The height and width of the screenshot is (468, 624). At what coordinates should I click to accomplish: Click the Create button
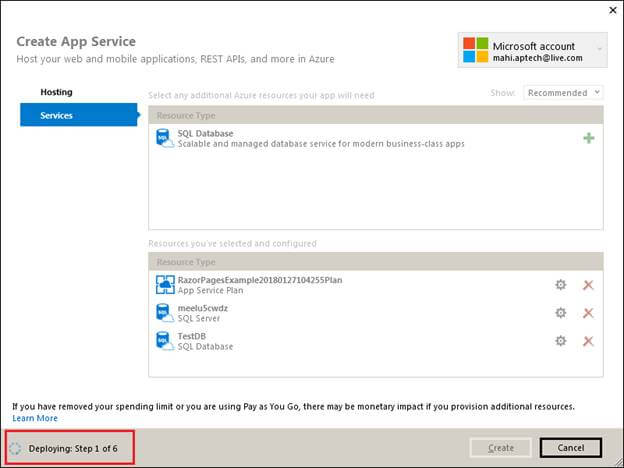[500, 448]
